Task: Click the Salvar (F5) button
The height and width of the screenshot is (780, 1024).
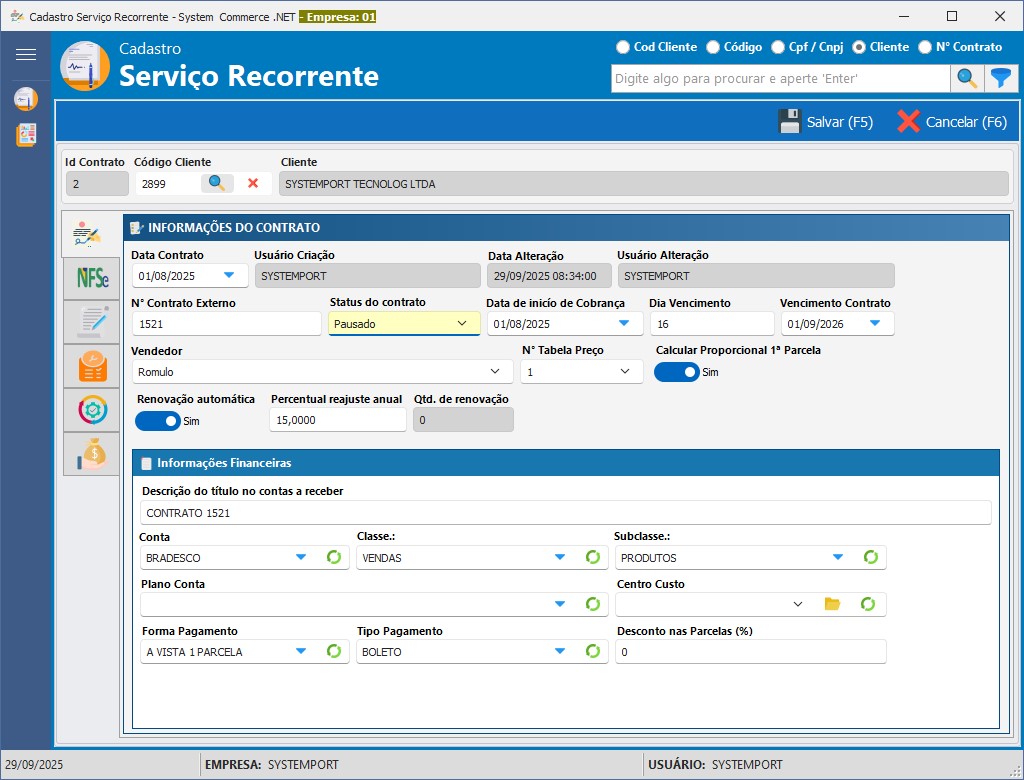Action: (826, 122)
